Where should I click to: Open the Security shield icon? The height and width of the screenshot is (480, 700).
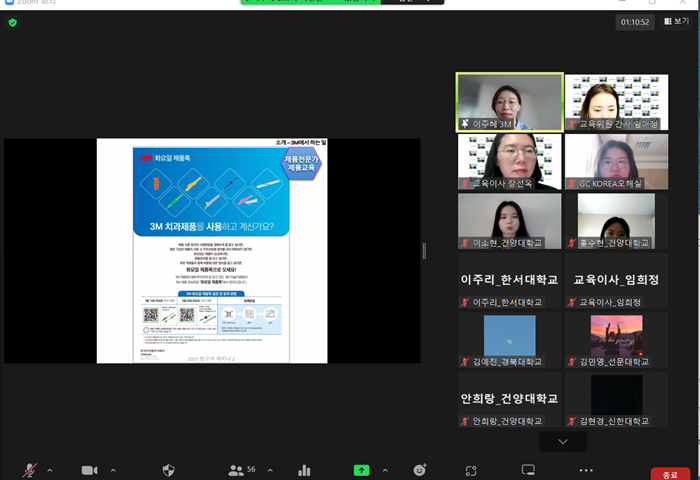168,470
